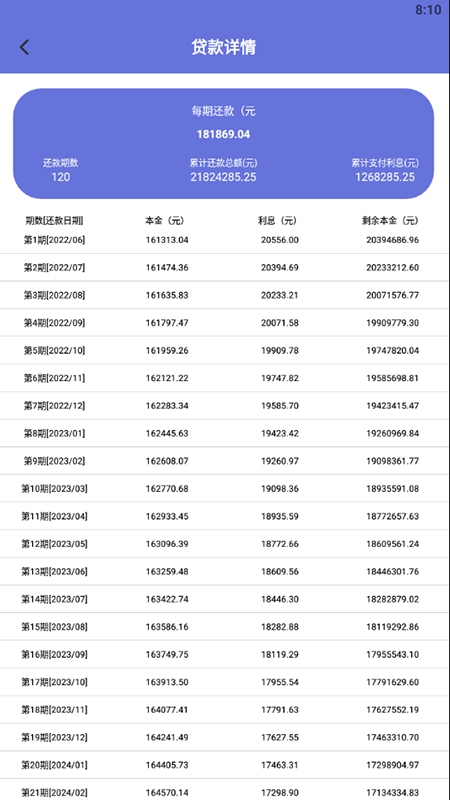450x800 pixels.
Task: Tap the back arrow icon
Action: [24, 47]
